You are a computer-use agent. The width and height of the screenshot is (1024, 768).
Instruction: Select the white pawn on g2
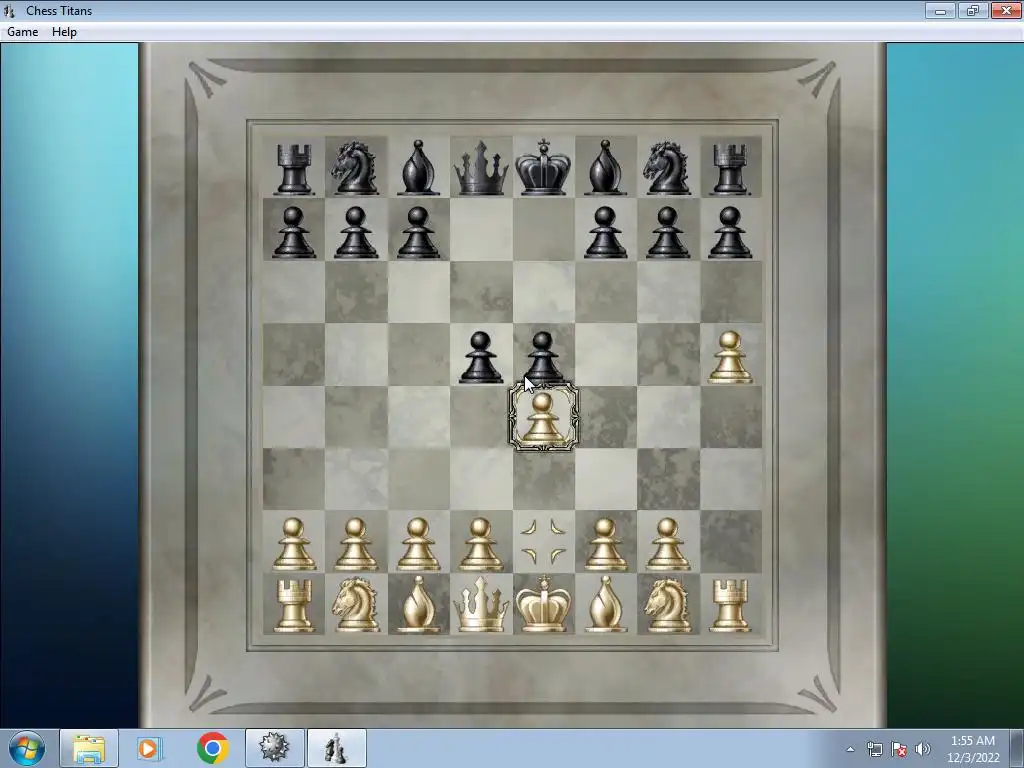pyautogui.click(x=667, y=544)
